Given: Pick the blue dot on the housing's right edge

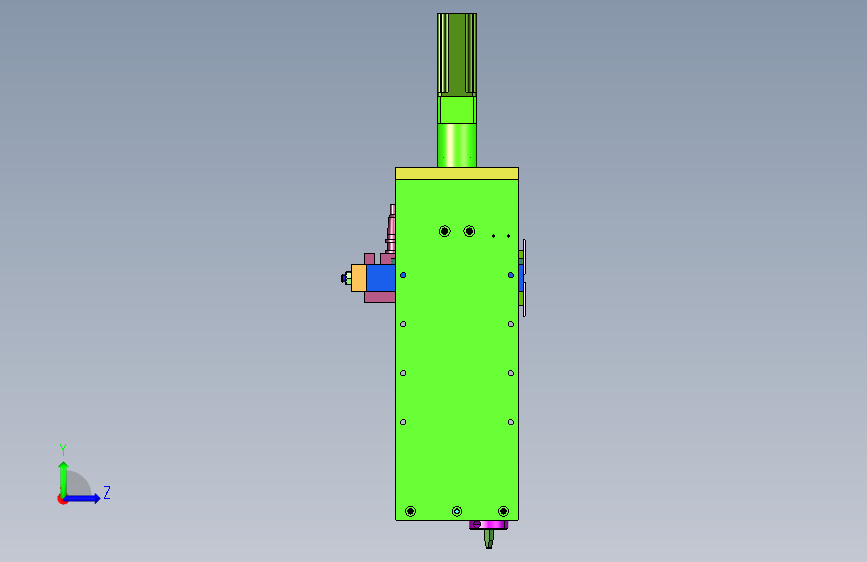Looking at the screenshot, I should click(511, 275).
